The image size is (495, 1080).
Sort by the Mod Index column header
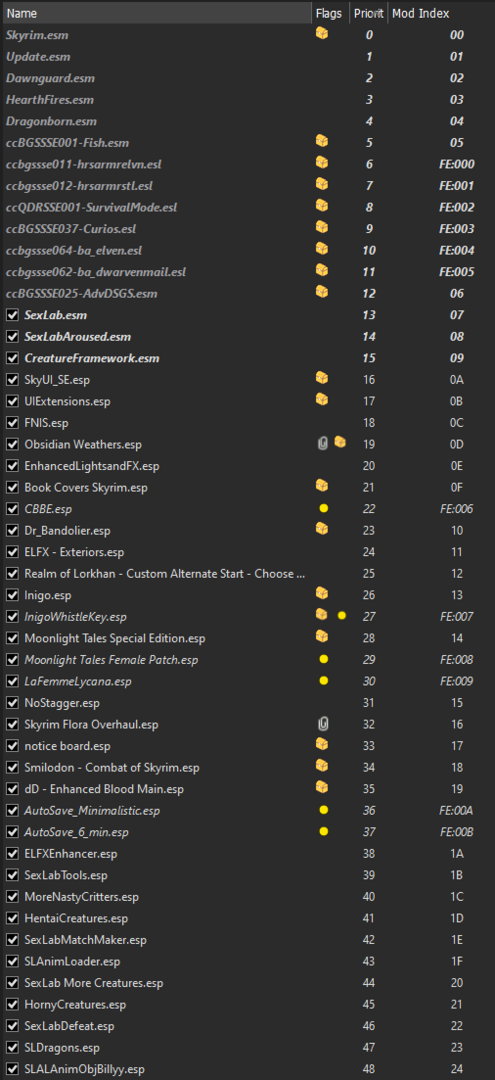[x=441, y=13]
